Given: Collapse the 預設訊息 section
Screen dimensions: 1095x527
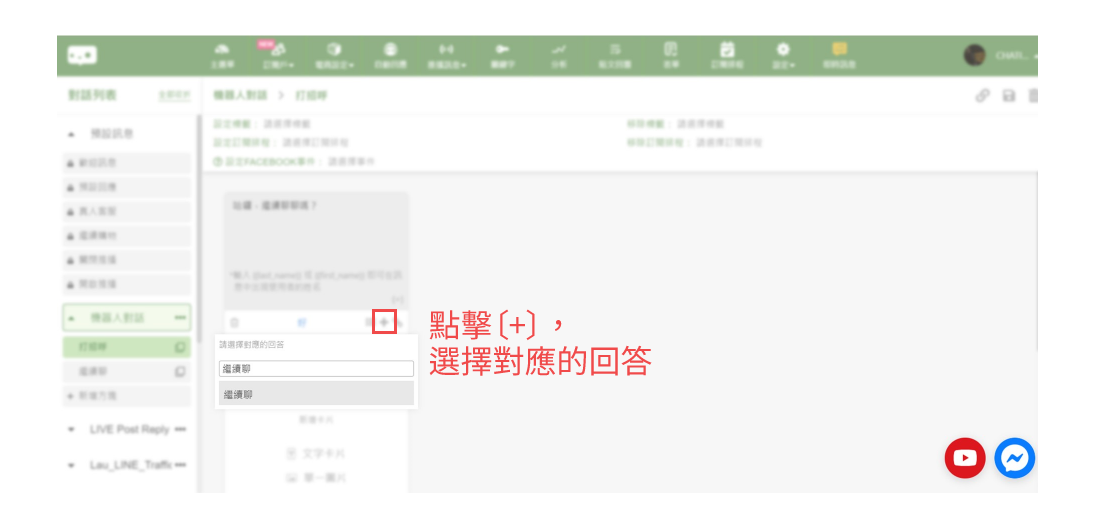Looking at the screenshot, I should (73, 134).
